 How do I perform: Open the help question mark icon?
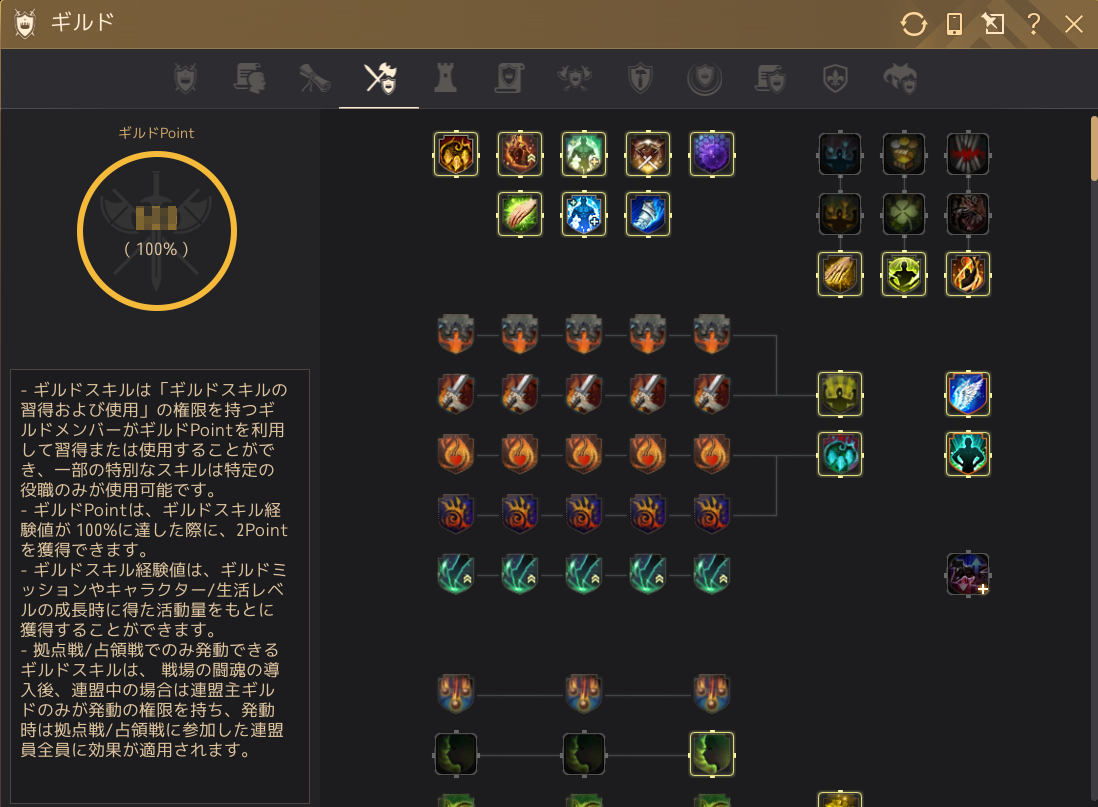pyautogui.click(x=1033, y=25)
